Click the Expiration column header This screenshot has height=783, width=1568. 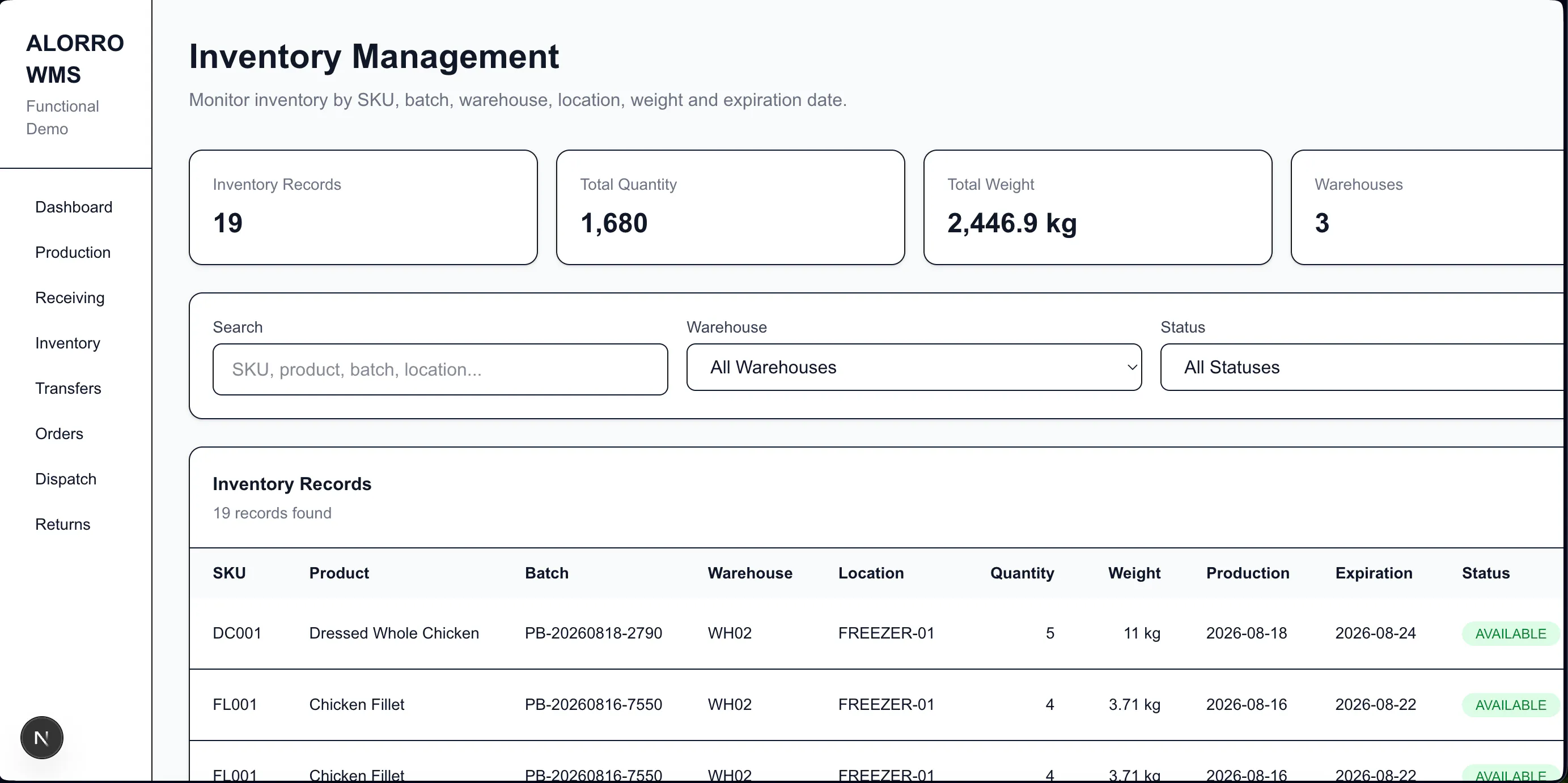click(x=1374, y=573)
